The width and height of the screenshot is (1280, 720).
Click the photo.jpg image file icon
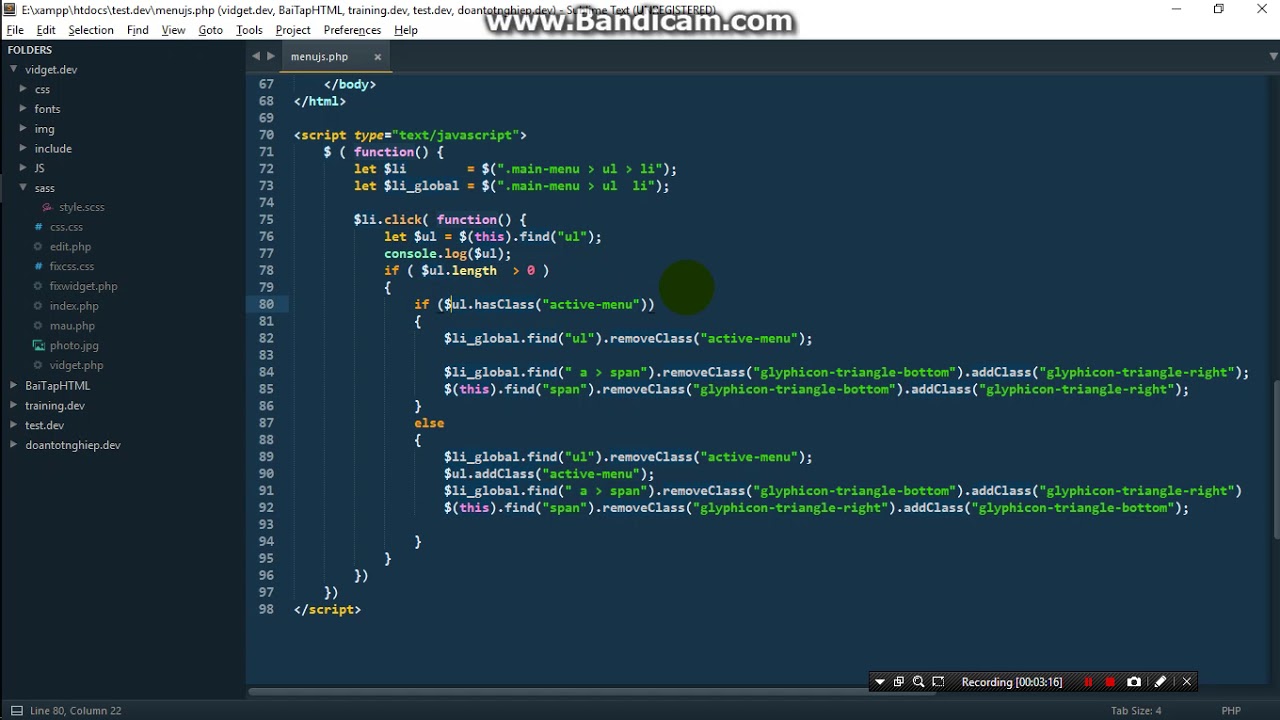[x=38, y=345]
